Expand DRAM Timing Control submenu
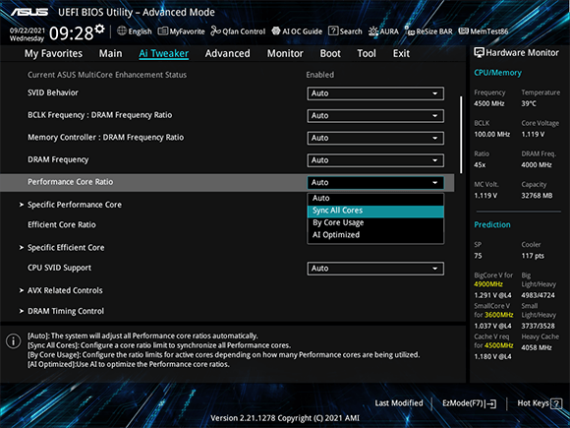The width and height of the screenshot is (570, 428). point(66,311)
